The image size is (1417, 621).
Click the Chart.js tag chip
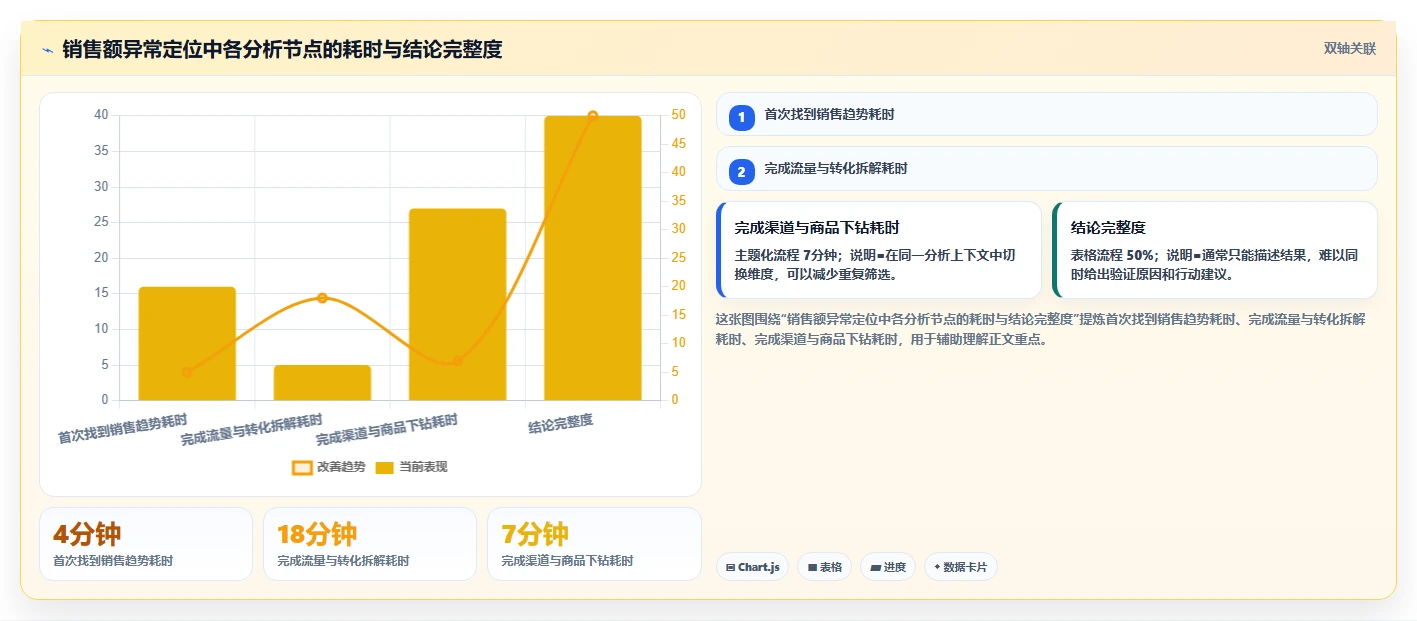(752, 567)
